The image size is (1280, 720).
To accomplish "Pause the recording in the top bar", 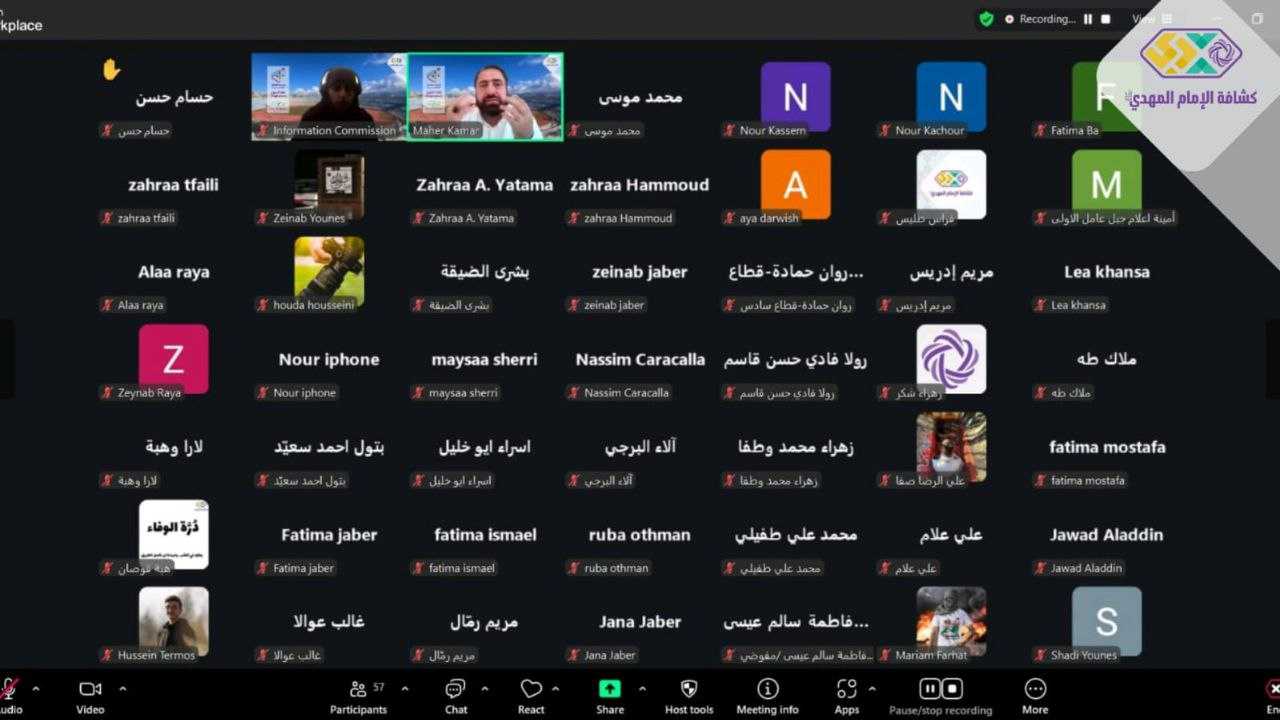I will coord(1088,19).
